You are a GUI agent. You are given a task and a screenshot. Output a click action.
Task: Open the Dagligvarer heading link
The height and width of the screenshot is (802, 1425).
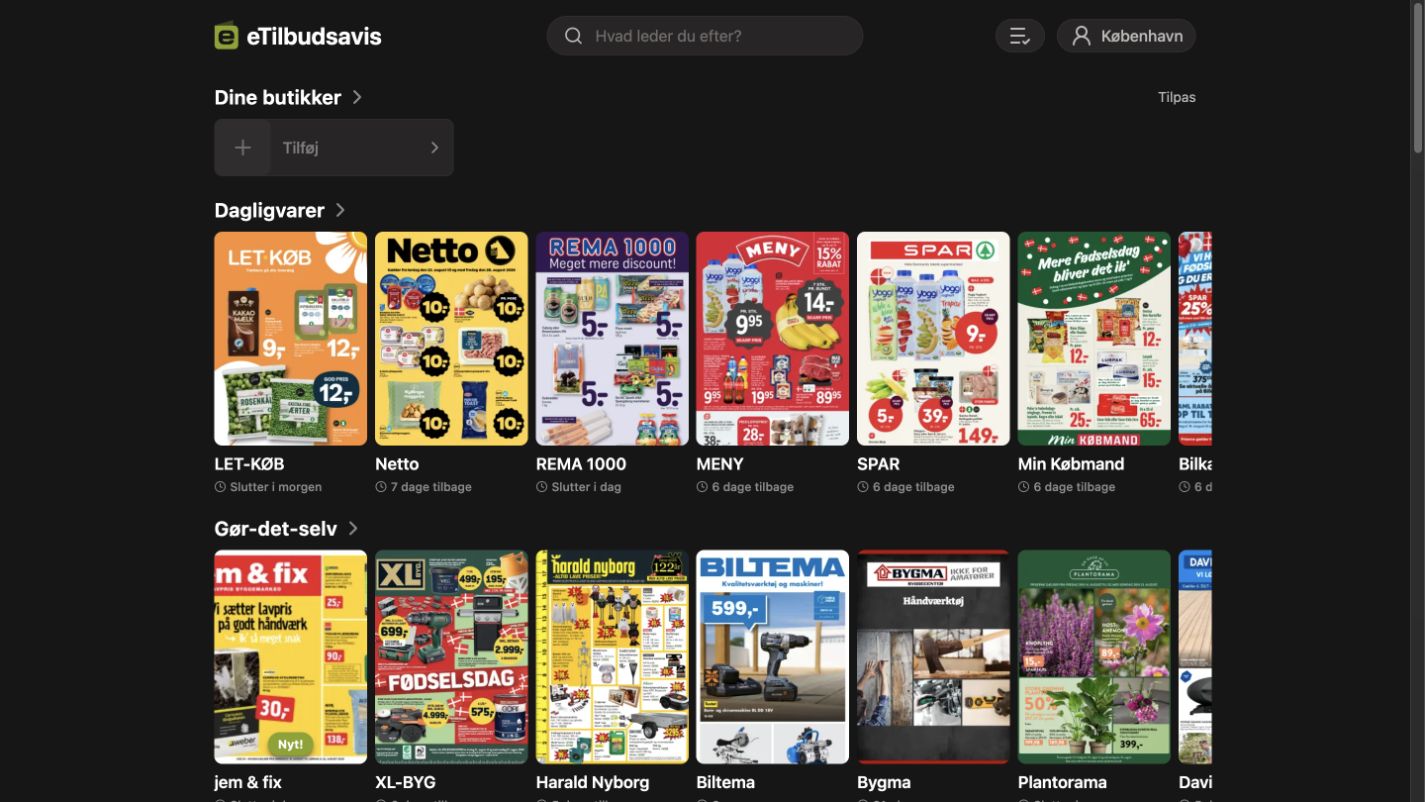click(x=269, y=210)
